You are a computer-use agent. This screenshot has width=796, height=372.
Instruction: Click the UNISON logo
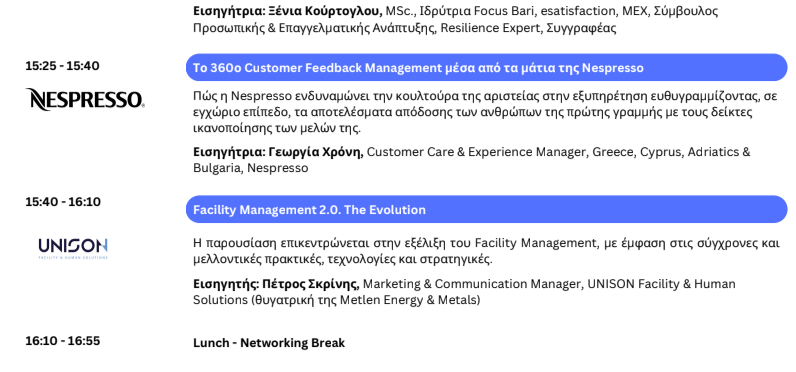point(73,248)
